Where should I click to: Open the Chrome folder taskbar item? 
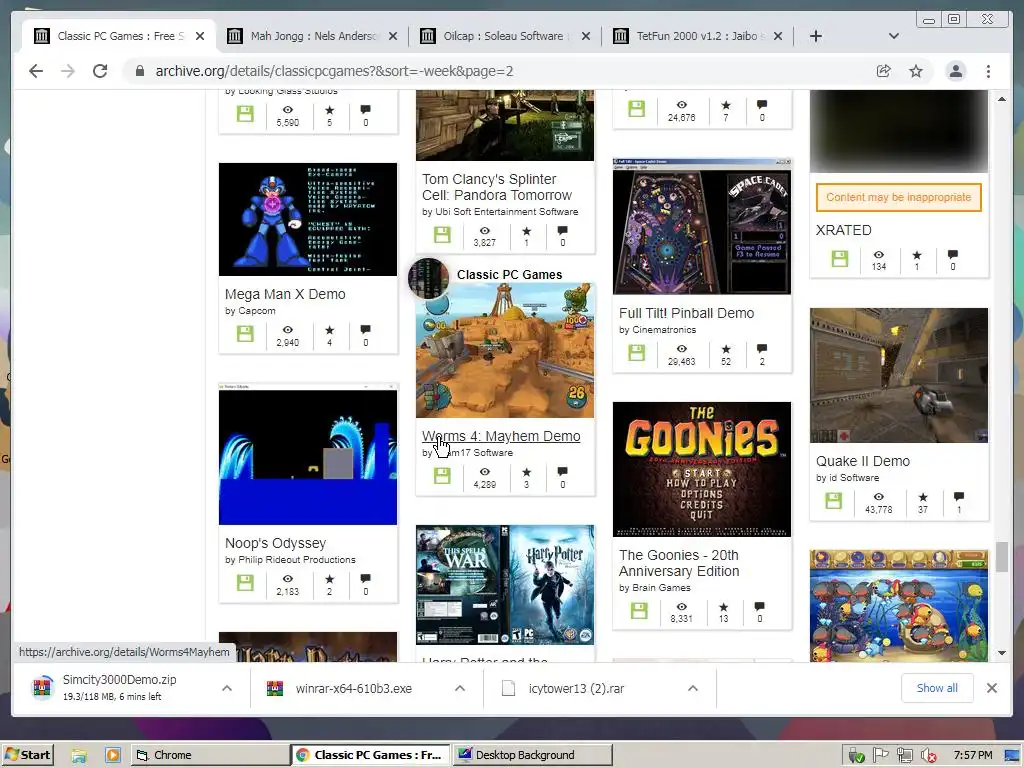210,755
